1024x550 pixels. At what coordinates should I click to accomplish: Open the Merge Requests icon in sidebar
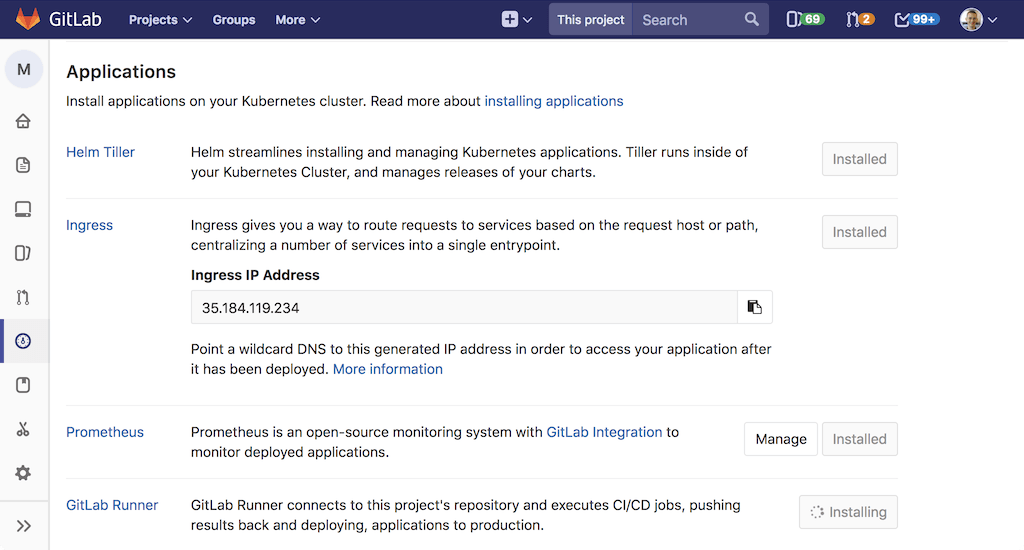click(x=23, y=297)
